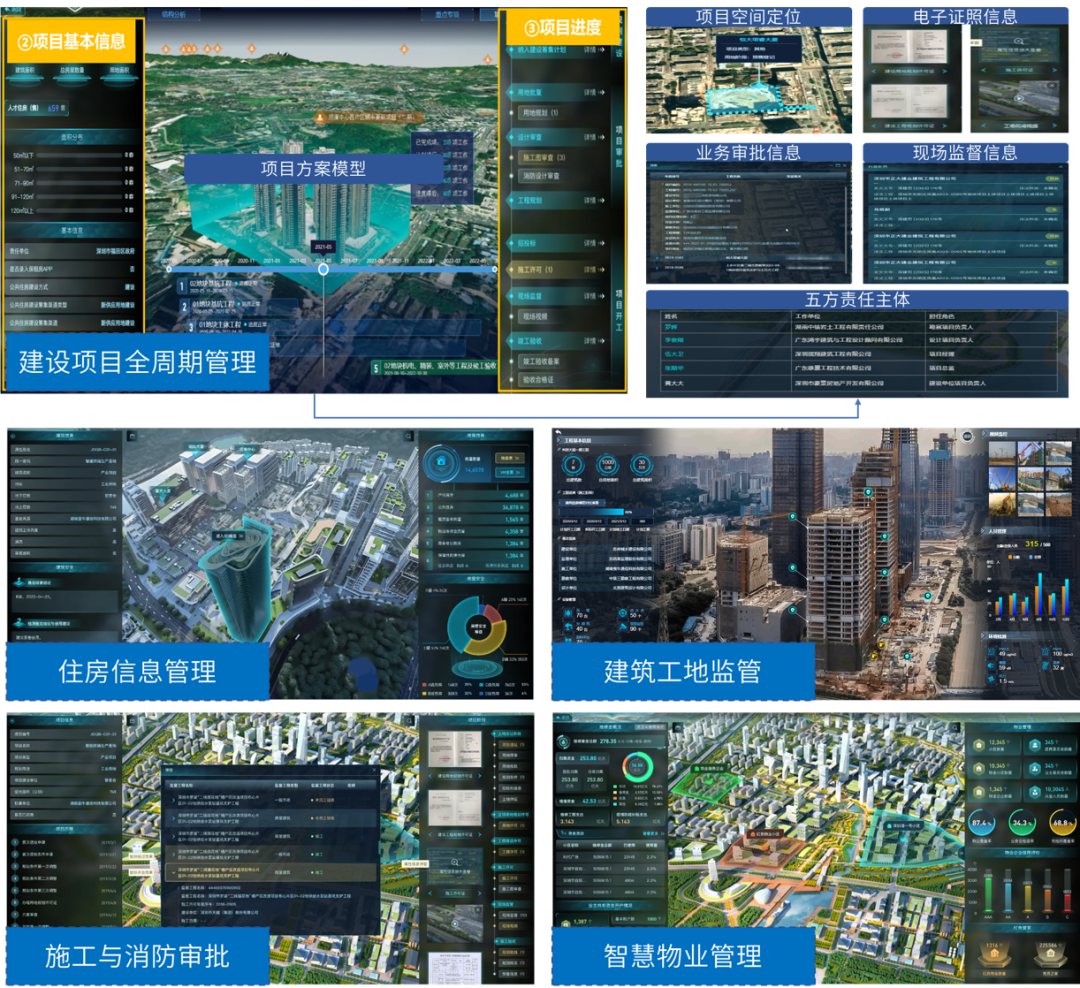Image resolution: width=1080 pixels, height=988 pixels.
Task: Click search icon above housing 3D map
Action: tap(409, 436)
